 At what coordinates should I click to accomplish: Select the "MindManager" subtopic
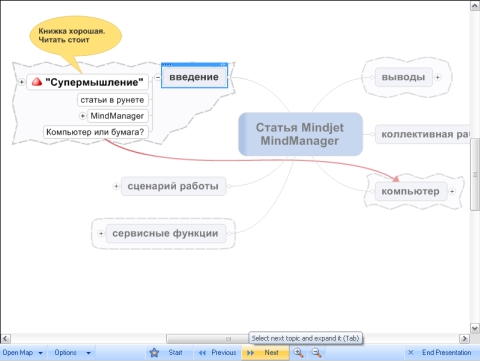(118, 116)
